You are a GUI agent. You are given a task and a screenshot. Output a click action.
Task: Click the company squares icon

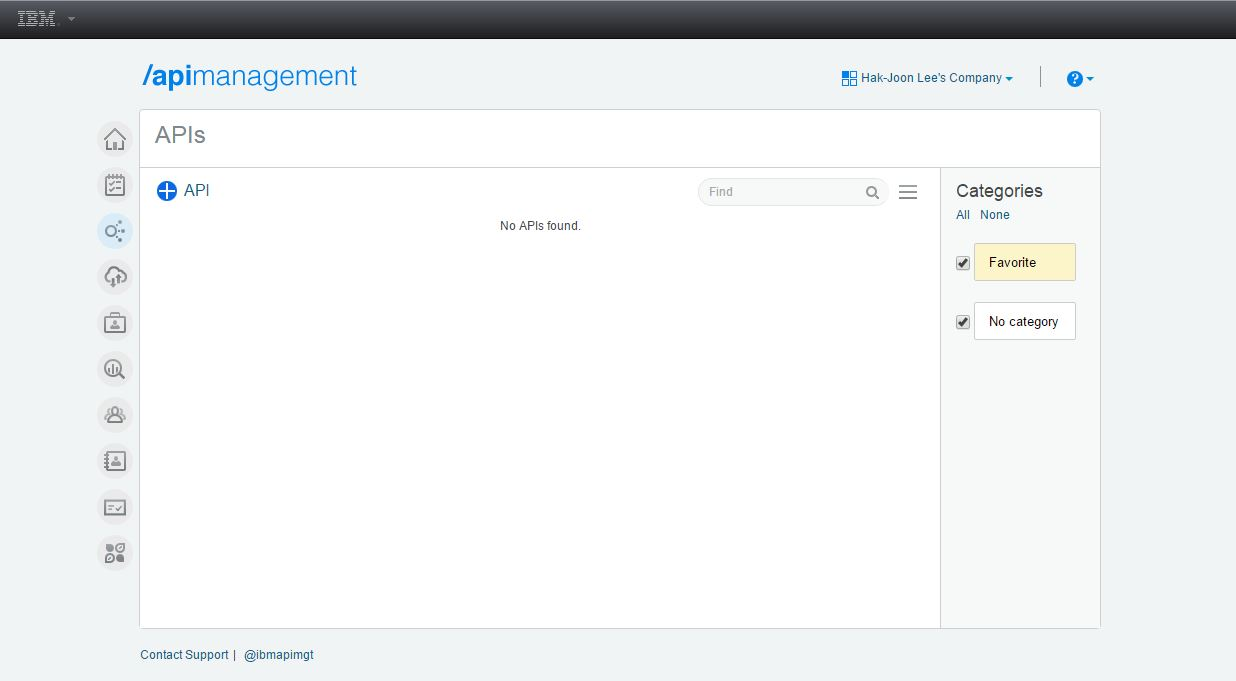point(849,78)
